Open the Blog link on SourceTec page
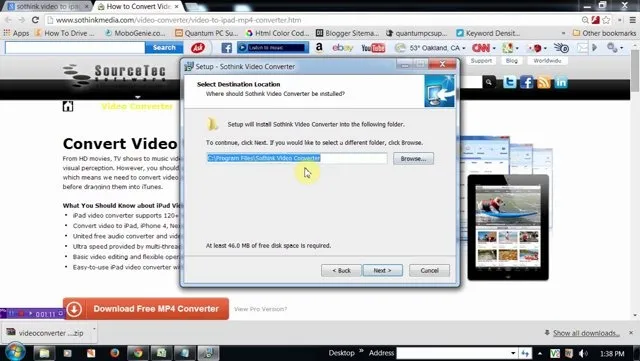The height and width of the screenshot is (361, 640). coord(511,60)
